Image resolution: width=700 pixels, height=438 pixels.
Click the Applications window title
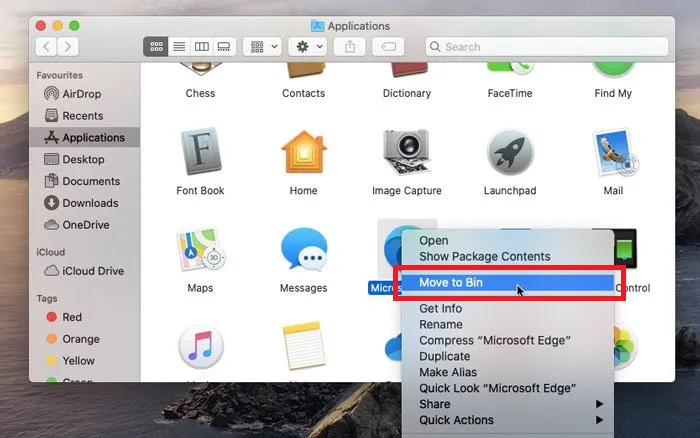358,26
